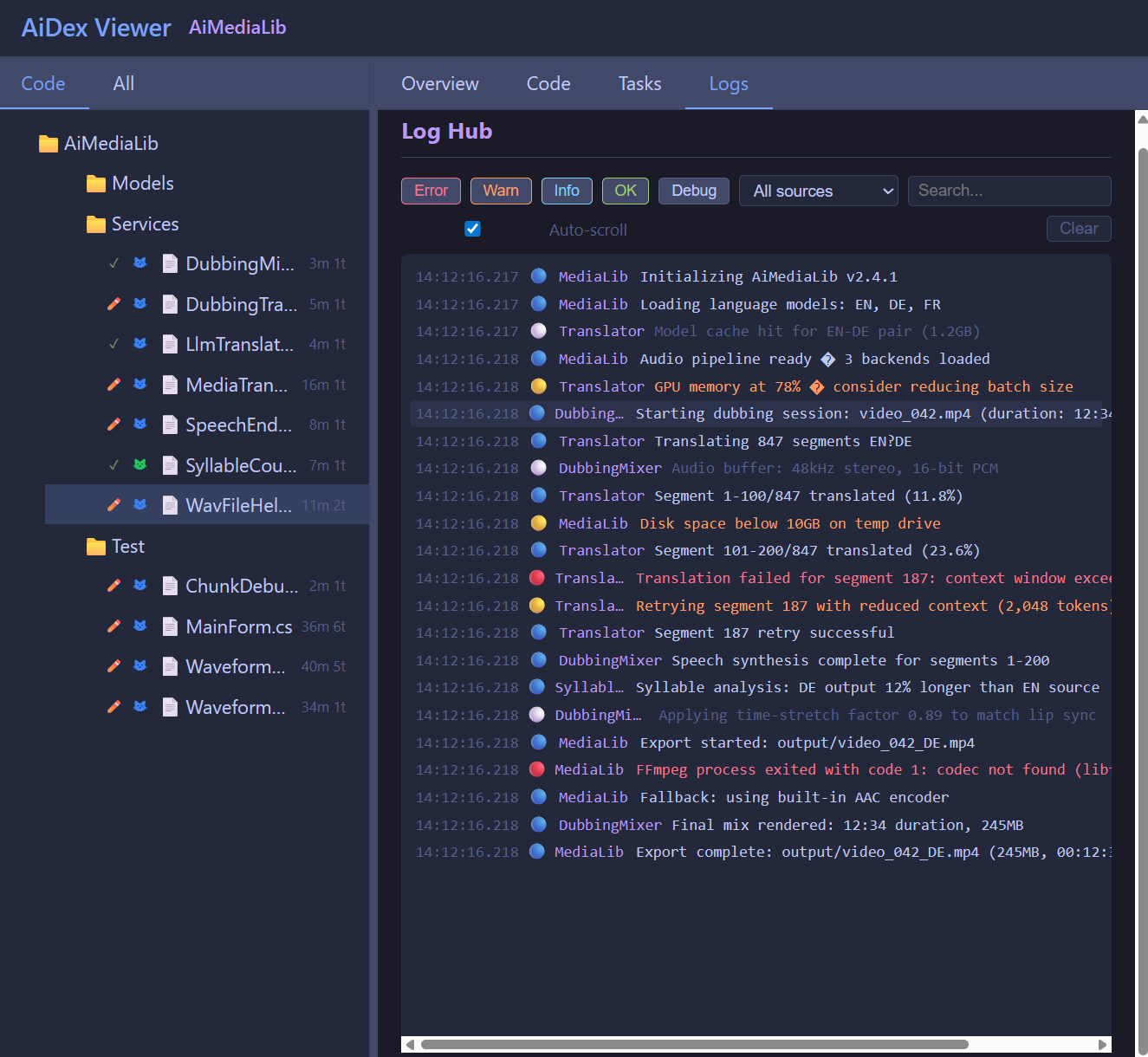Toggle the Debug log filter
Screen dimensions: 1148x1057
click(x=693, y=191)
